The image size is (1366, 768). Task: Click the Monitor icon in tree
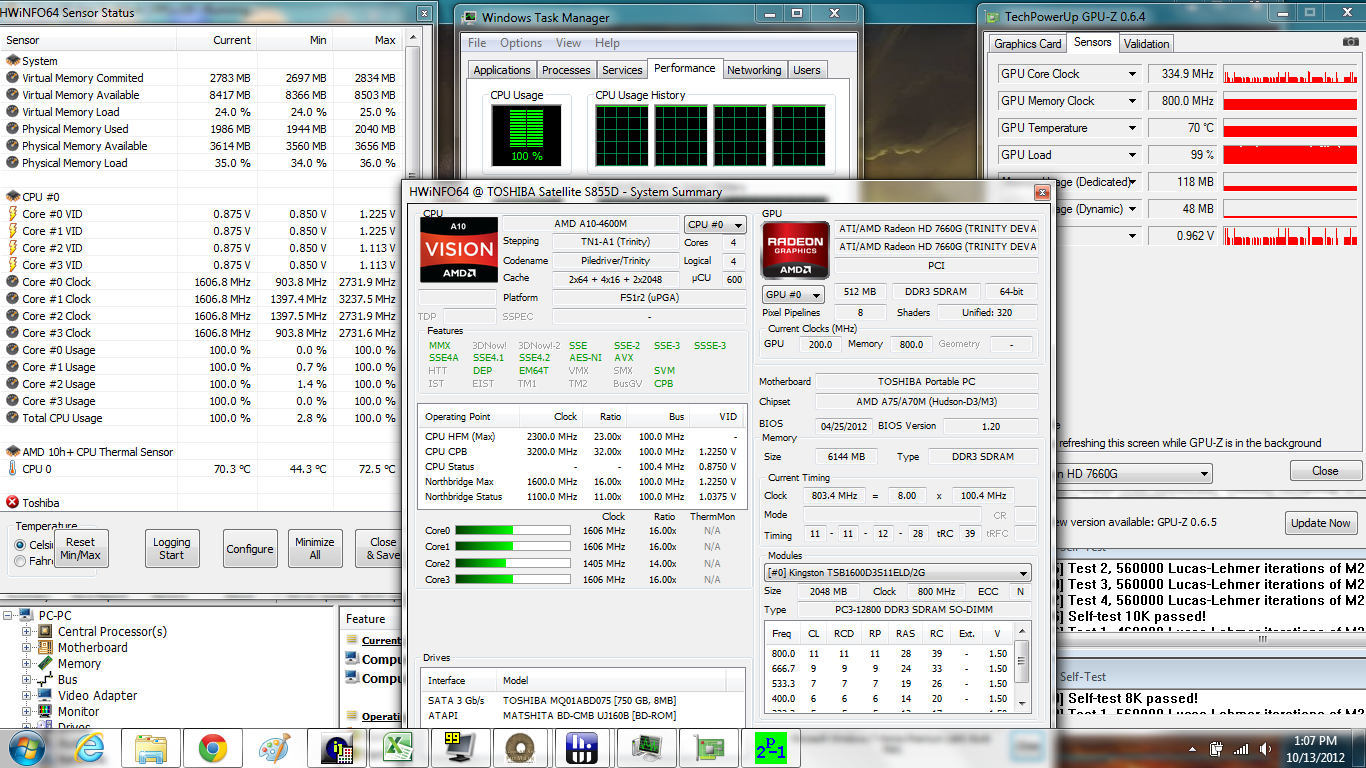[46, 711]
